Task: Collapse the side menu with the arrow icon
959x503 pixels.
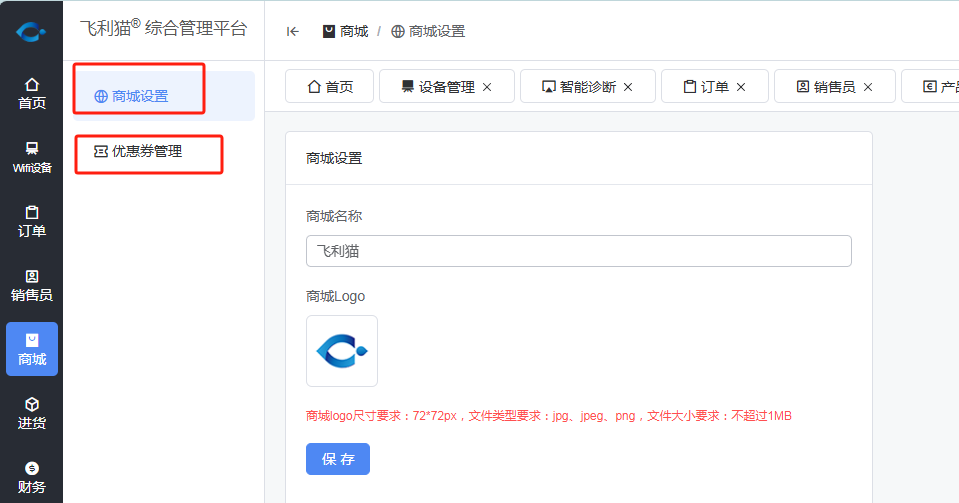Action: (293, 31)
